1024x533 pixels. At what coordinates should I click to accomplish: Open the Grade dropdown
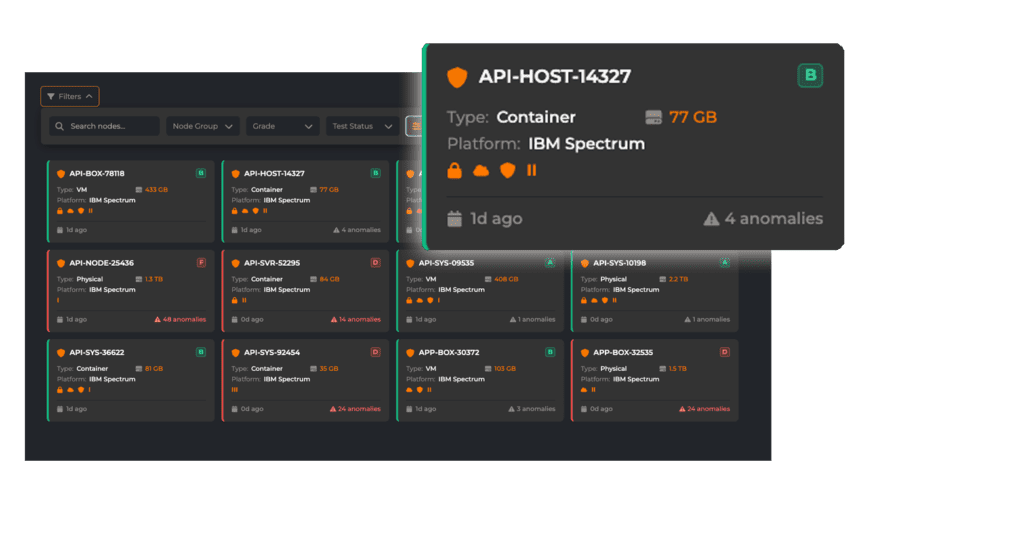pos(282,126)
